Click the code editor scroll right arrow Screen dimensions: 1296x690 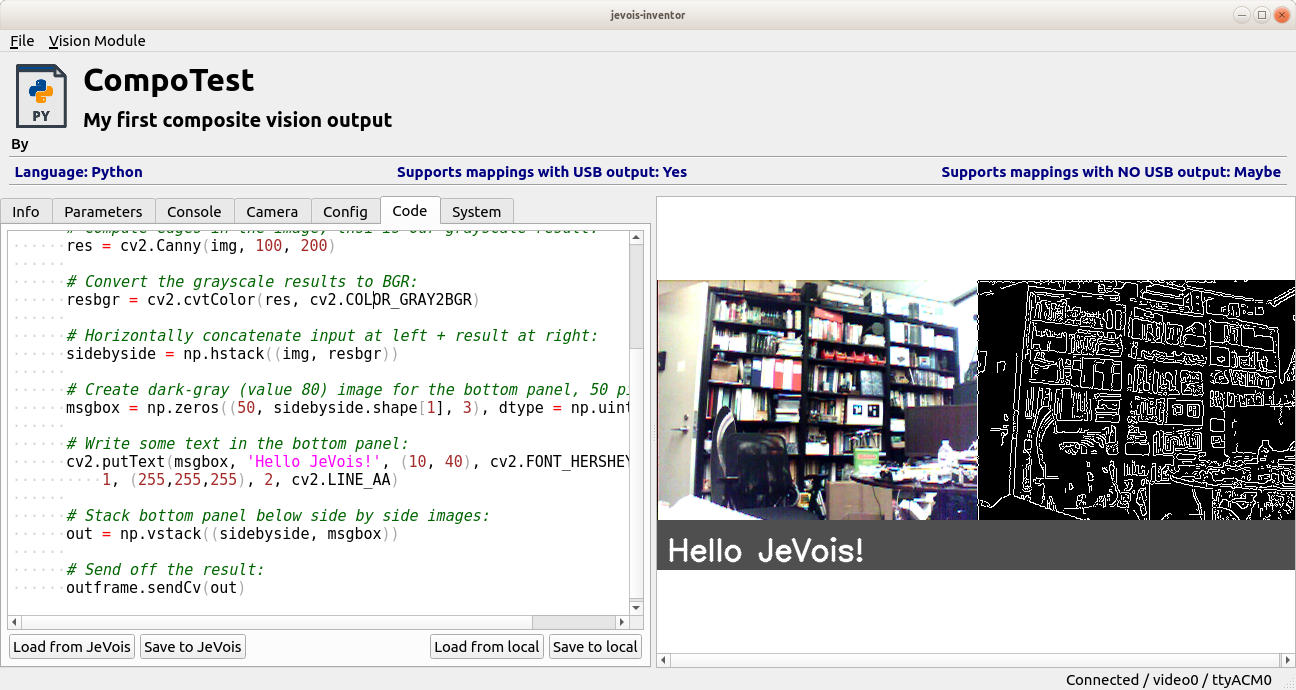(622, 622)
